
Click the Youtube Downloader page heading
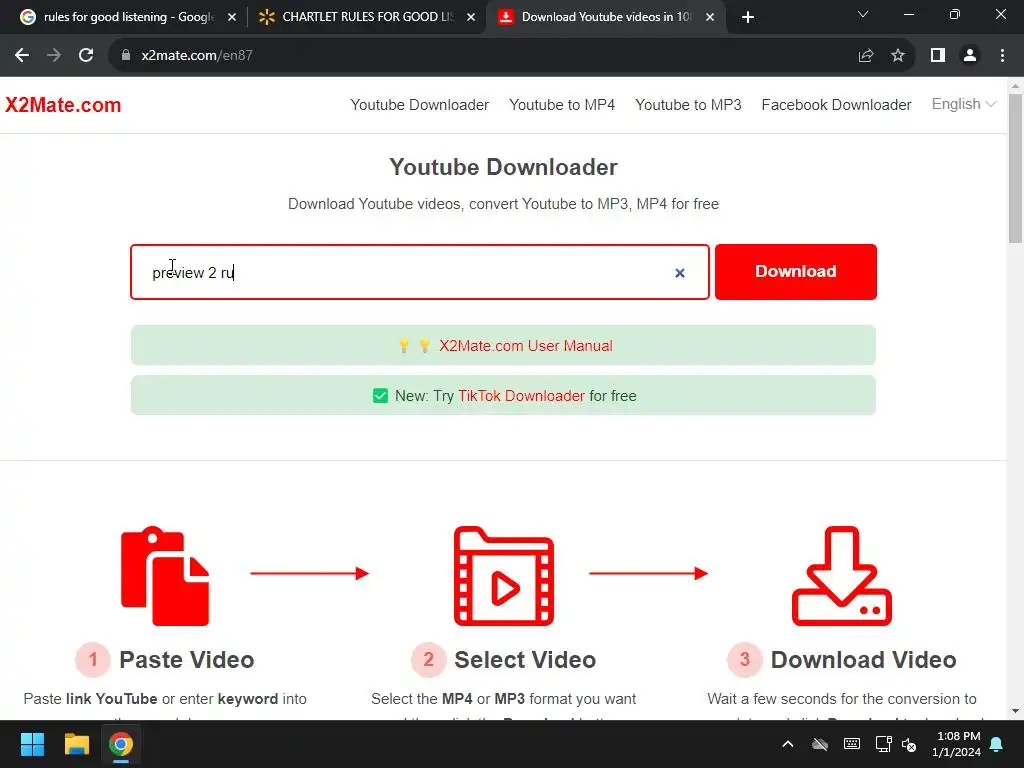coord(504,167)
